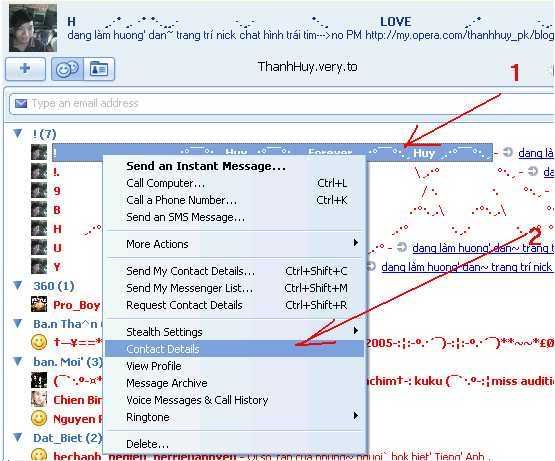Viewport: 555px width, 461px height.
Task: Open the 'Stealth Settings' submenu
Action: point(234,332)
